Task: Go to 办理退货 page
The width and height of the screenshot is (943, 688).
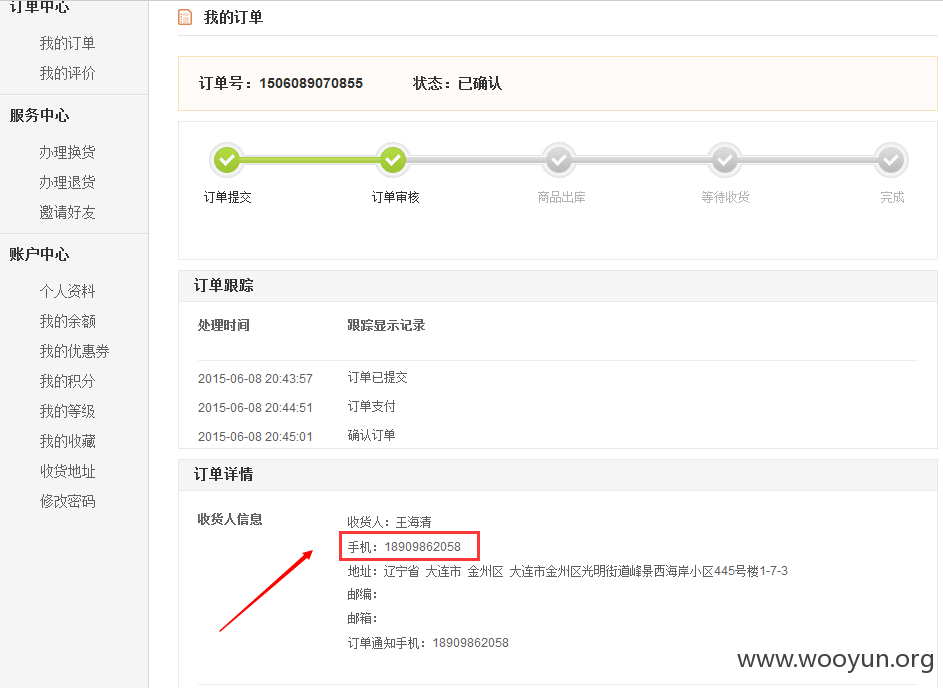Action: (67, 182)
